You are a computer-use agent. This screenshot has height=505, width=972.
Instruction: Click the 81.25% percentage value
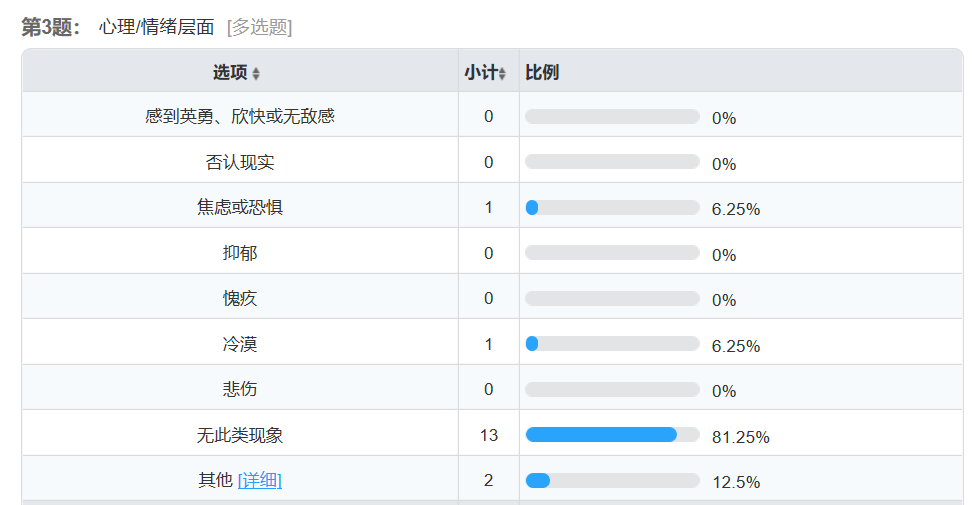(x=740, y=437)
